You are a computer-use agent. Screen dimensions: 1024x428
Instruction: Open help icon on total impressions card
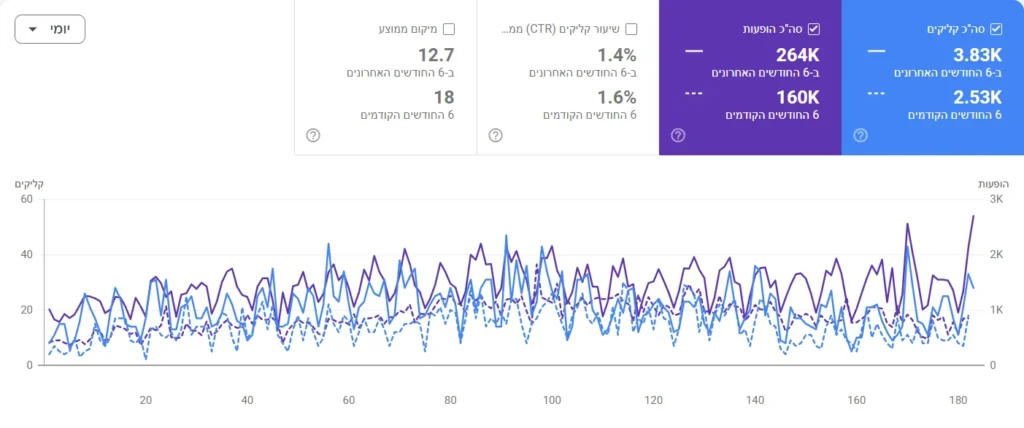point(678,135)
